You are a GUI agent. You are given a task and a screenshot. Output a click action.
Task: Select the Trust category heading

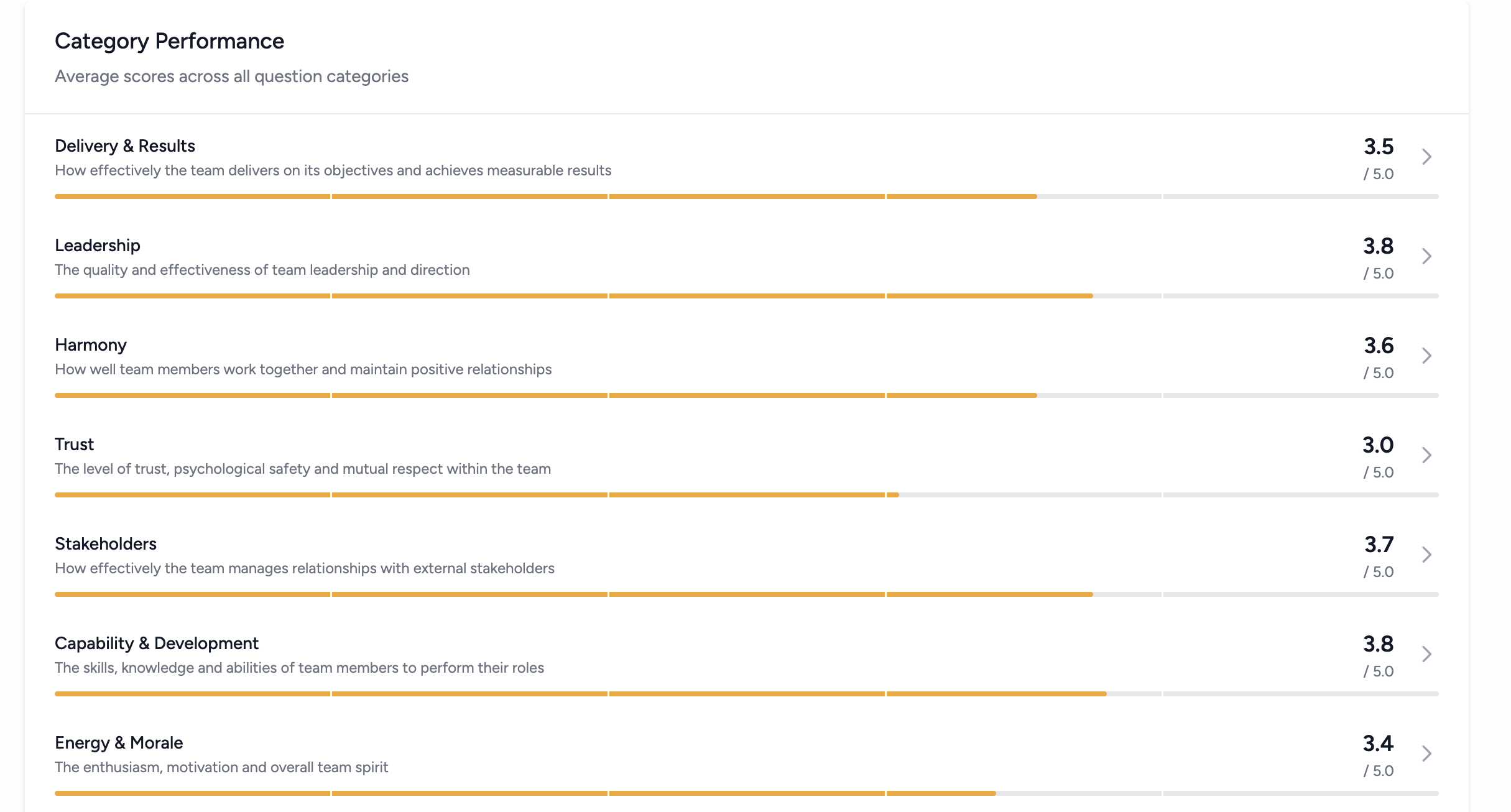[75, 445]
